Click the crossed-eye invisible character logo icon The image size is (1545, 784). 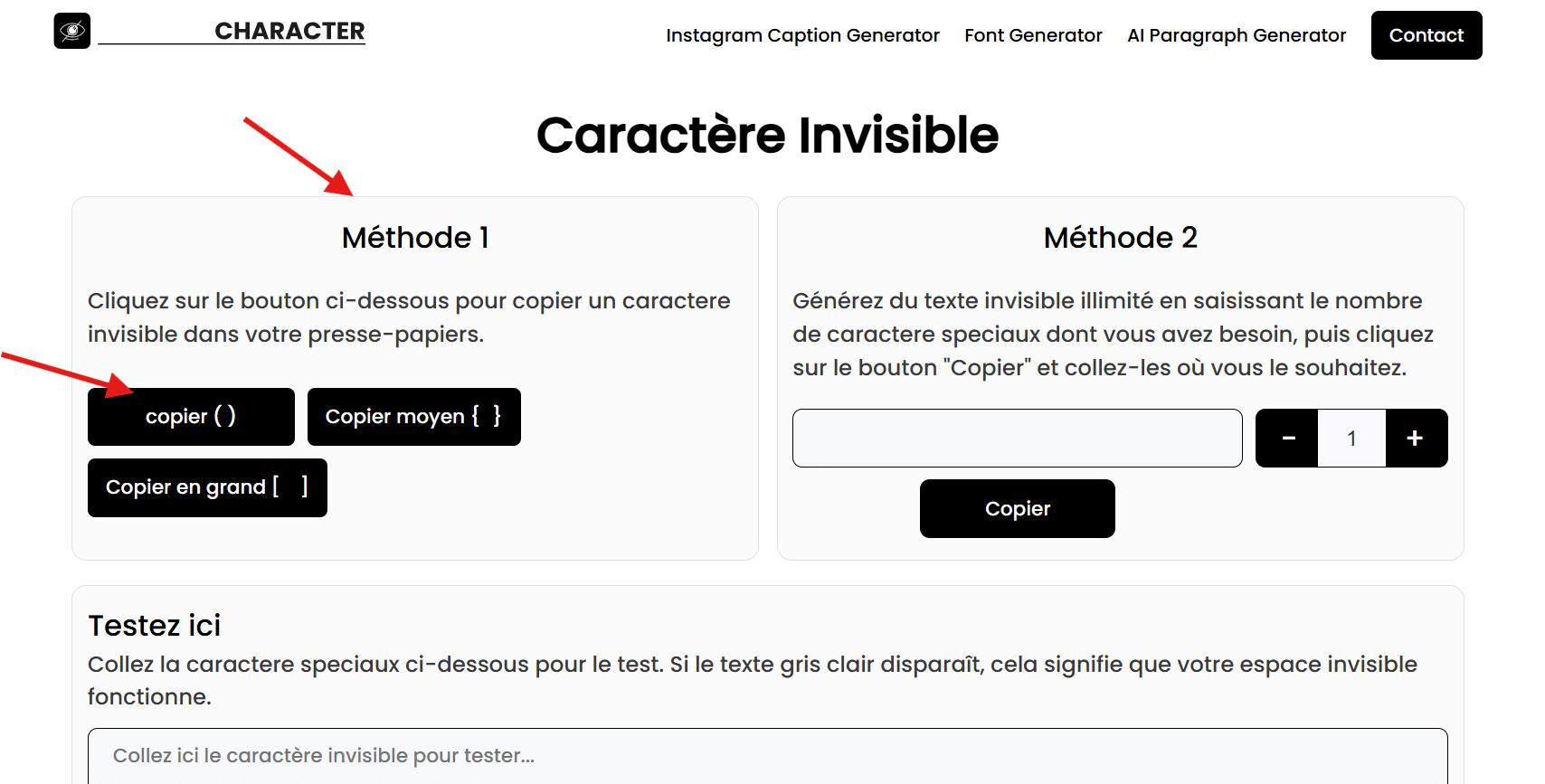pyautogui.click(x=72, y=31)
